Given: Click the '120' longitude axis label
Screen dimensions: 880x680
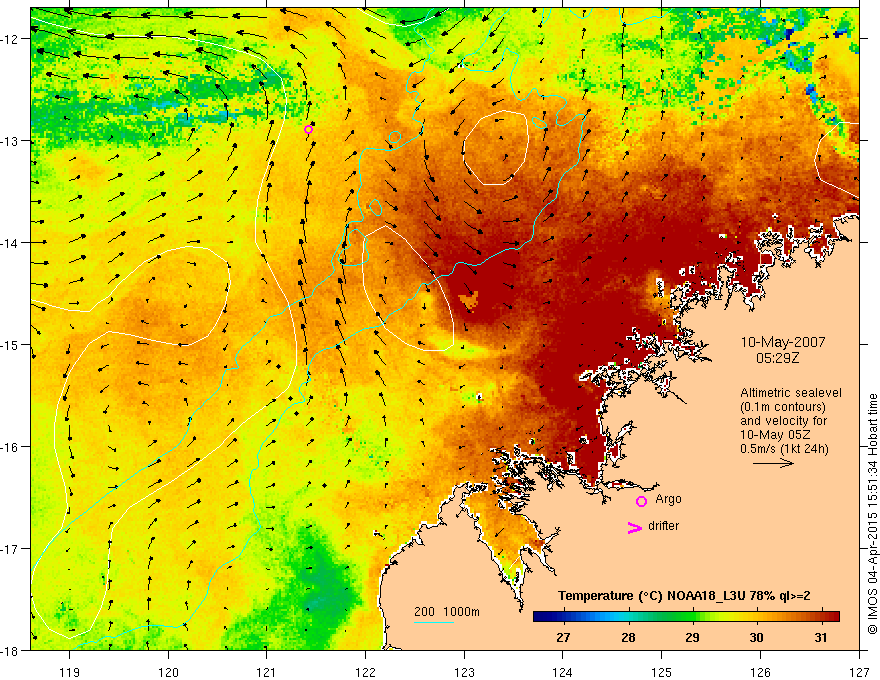Looking at the screenshot, I should (168, 672).
